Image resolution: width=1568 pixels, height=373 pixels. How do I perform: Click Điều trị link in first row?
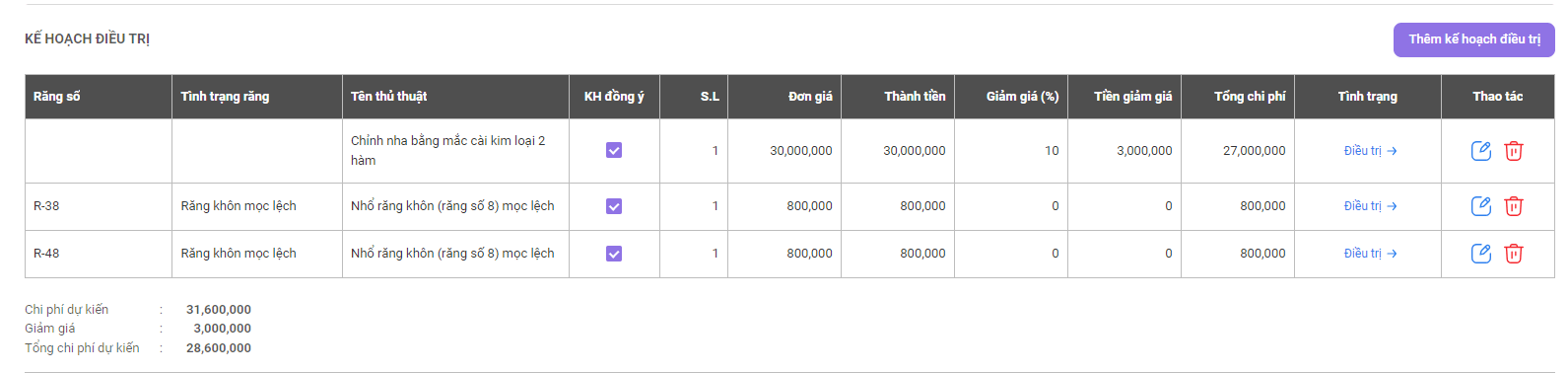pos(1370,151)
